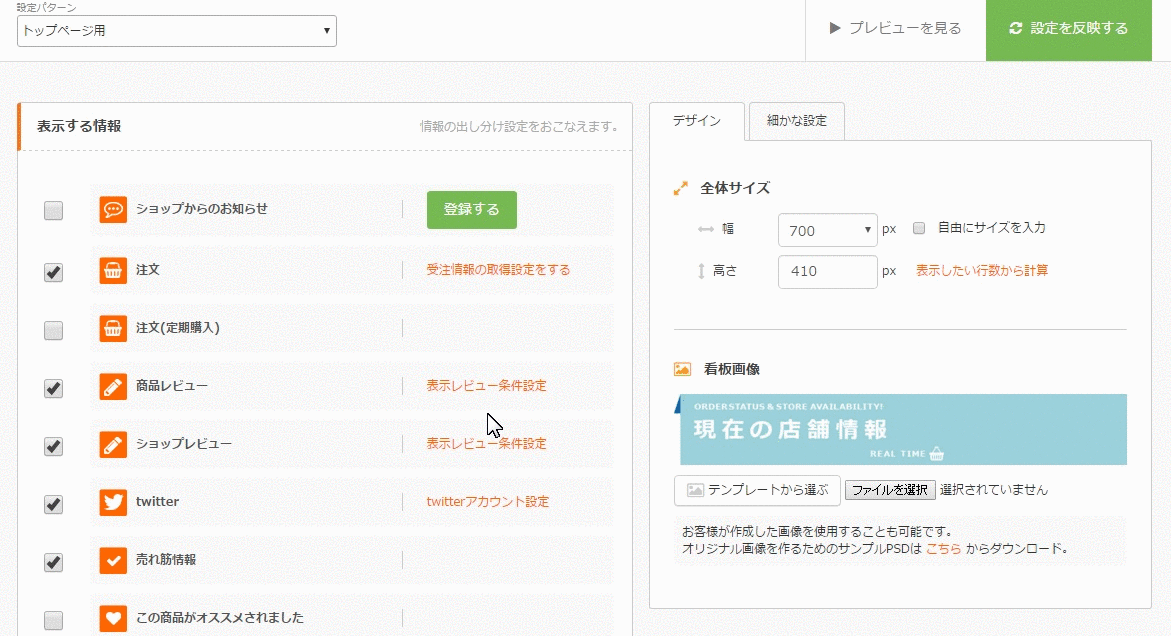Click the checkmark icon beside 売れ筋情報
The image size is (1171, 636).
click(x=113, y=560)
